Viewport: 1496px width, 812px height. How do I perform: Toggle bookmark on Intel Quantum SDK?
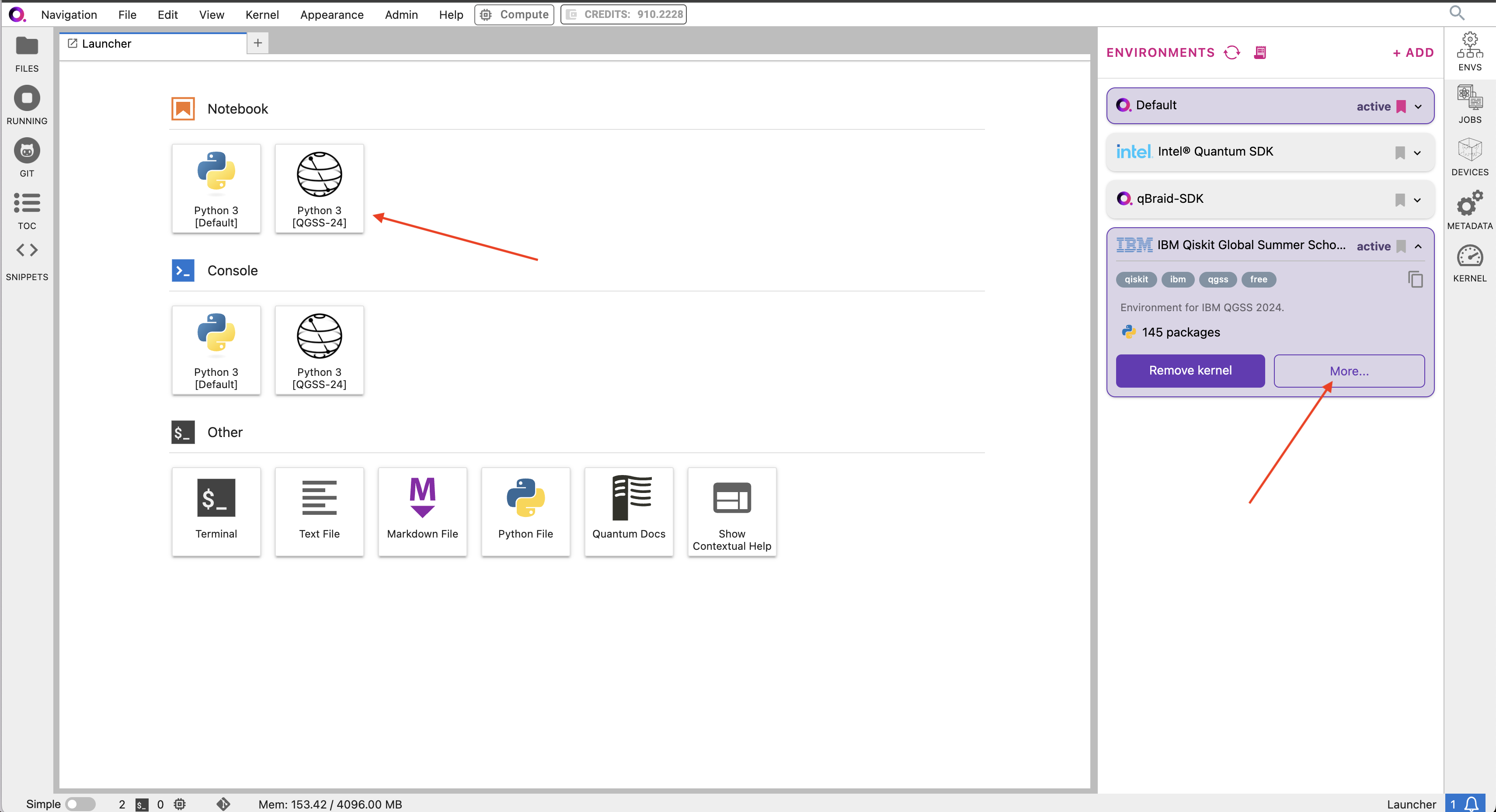point(1400,153)
